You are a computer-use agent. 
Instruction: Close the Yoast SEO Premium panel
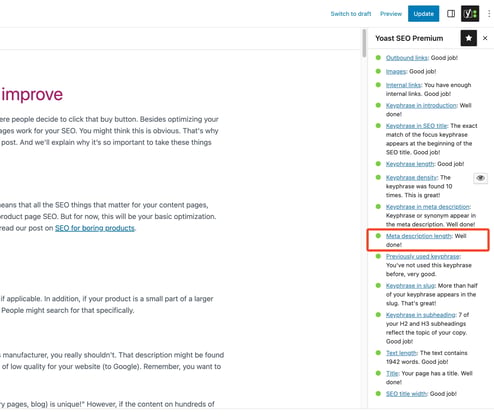pyautogui.click(x=485, y=38)
